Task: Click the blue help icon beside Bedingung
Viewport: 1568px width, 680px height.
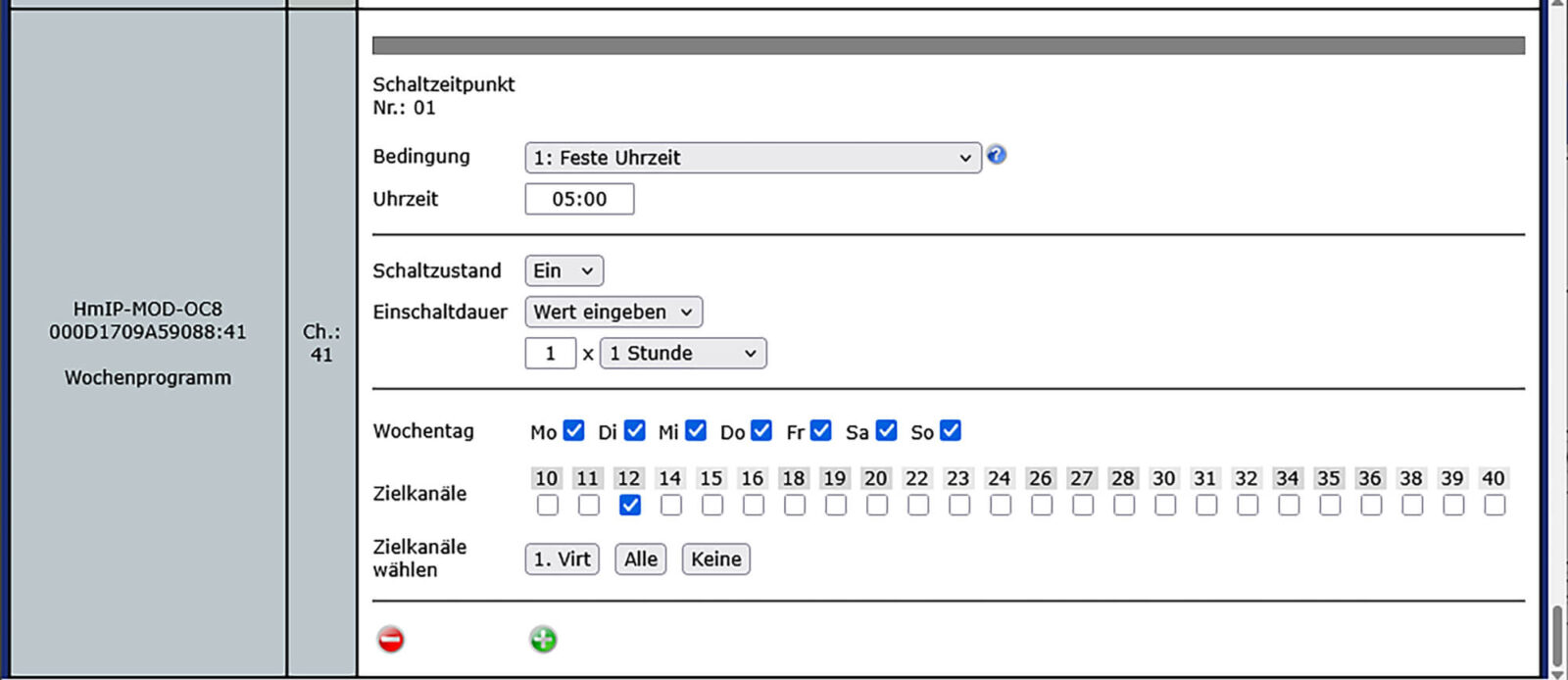Action: (996, 155)
